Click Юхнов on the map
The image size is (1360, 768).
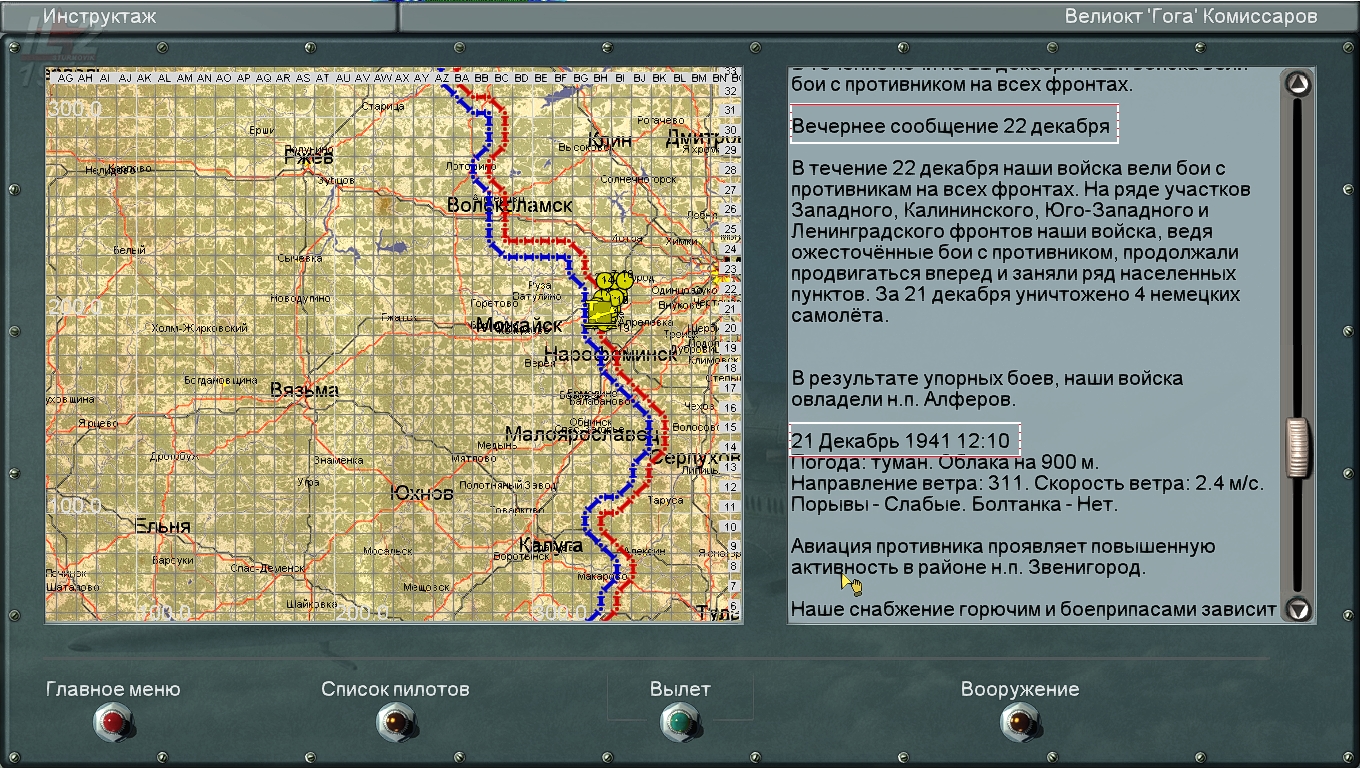click(421, 493)
